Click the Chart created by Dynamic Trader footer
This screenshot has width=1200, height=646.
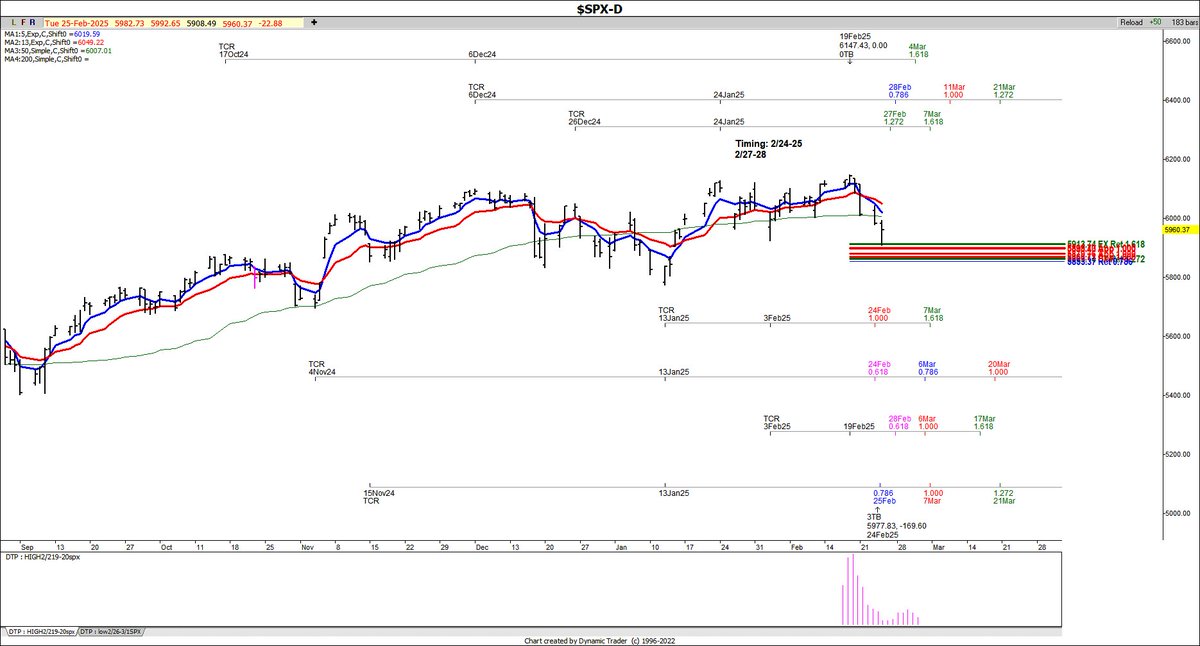click(x=600, y=641)
